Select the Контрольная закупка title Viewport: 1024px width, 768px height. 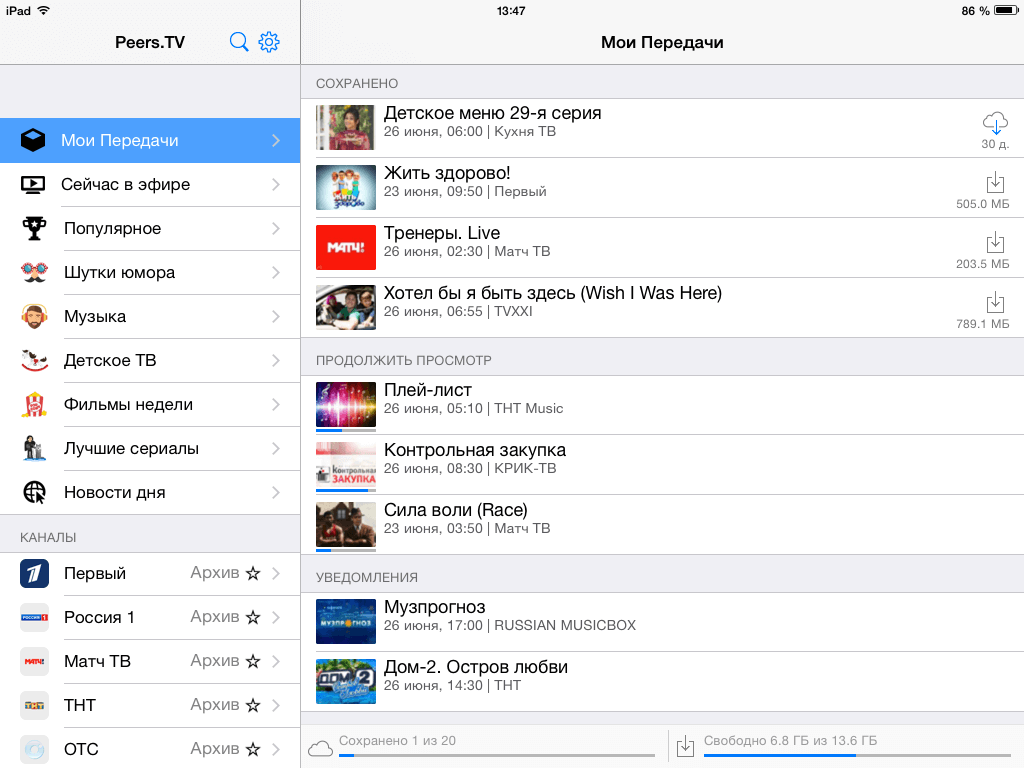pyautogui.click(x=475, y=450)
